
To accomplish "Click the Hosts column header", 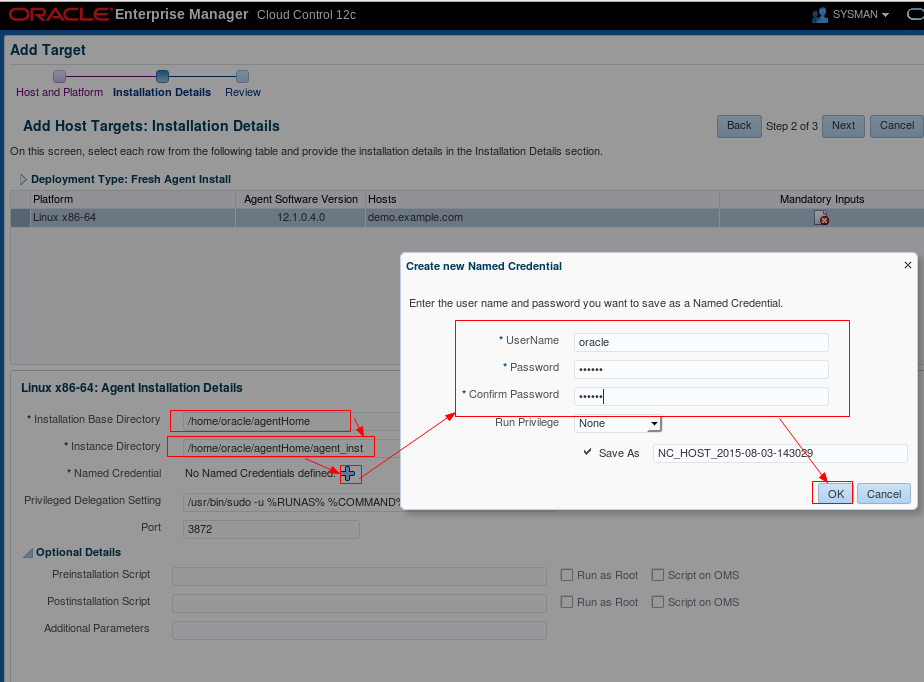I will 542,199.
